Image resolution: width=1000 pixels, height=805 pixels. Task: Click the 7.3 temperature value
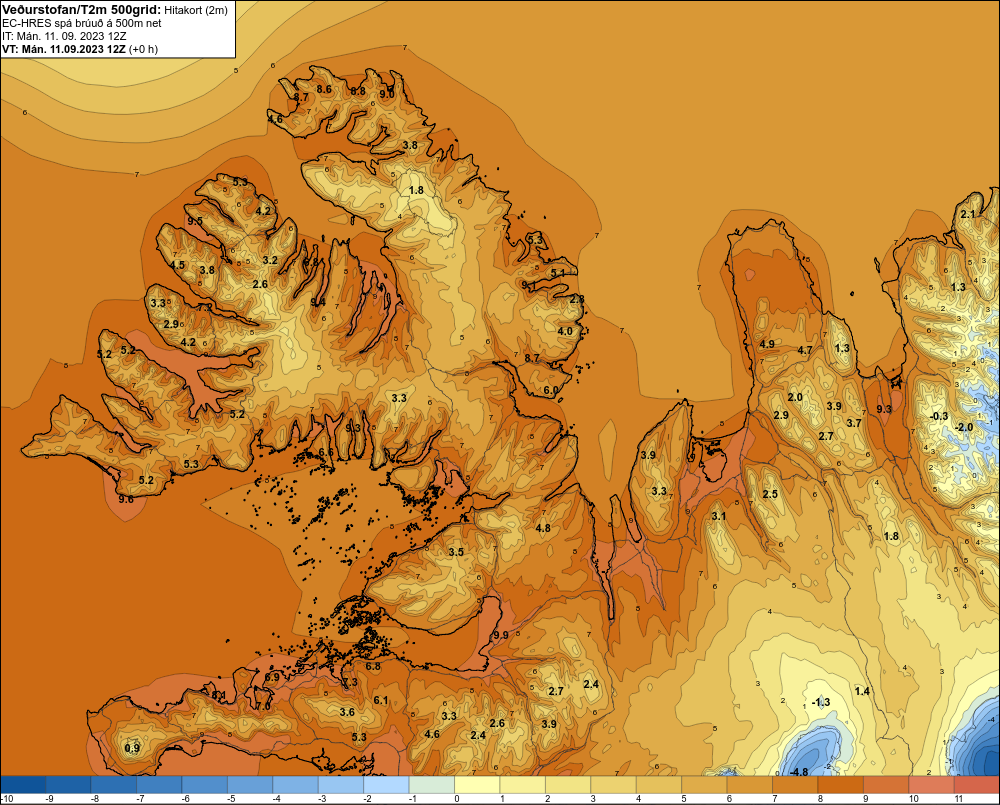(350, 683)
